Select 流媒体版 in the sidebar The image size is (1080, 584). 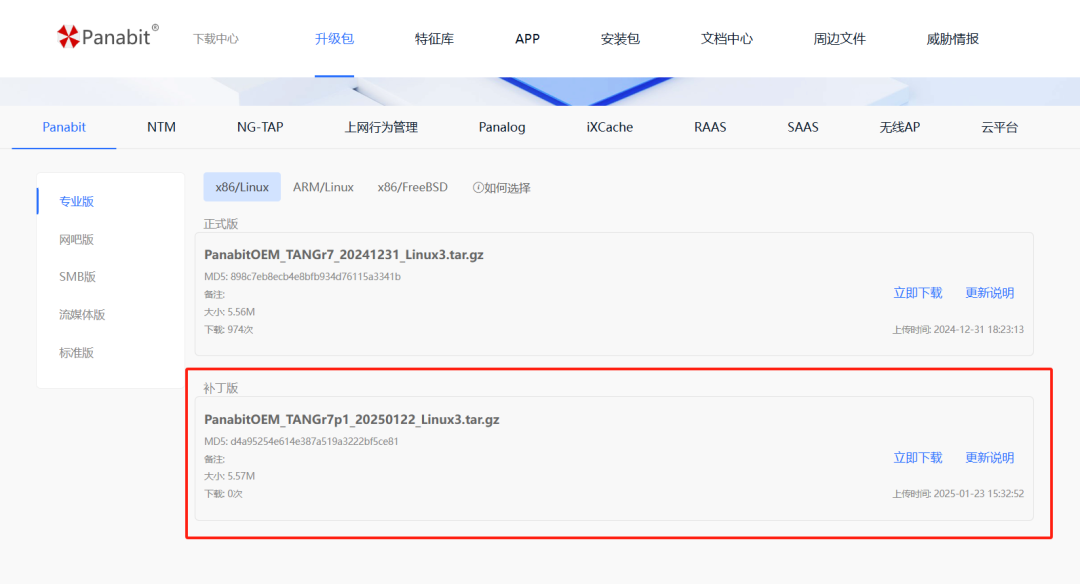82,314
